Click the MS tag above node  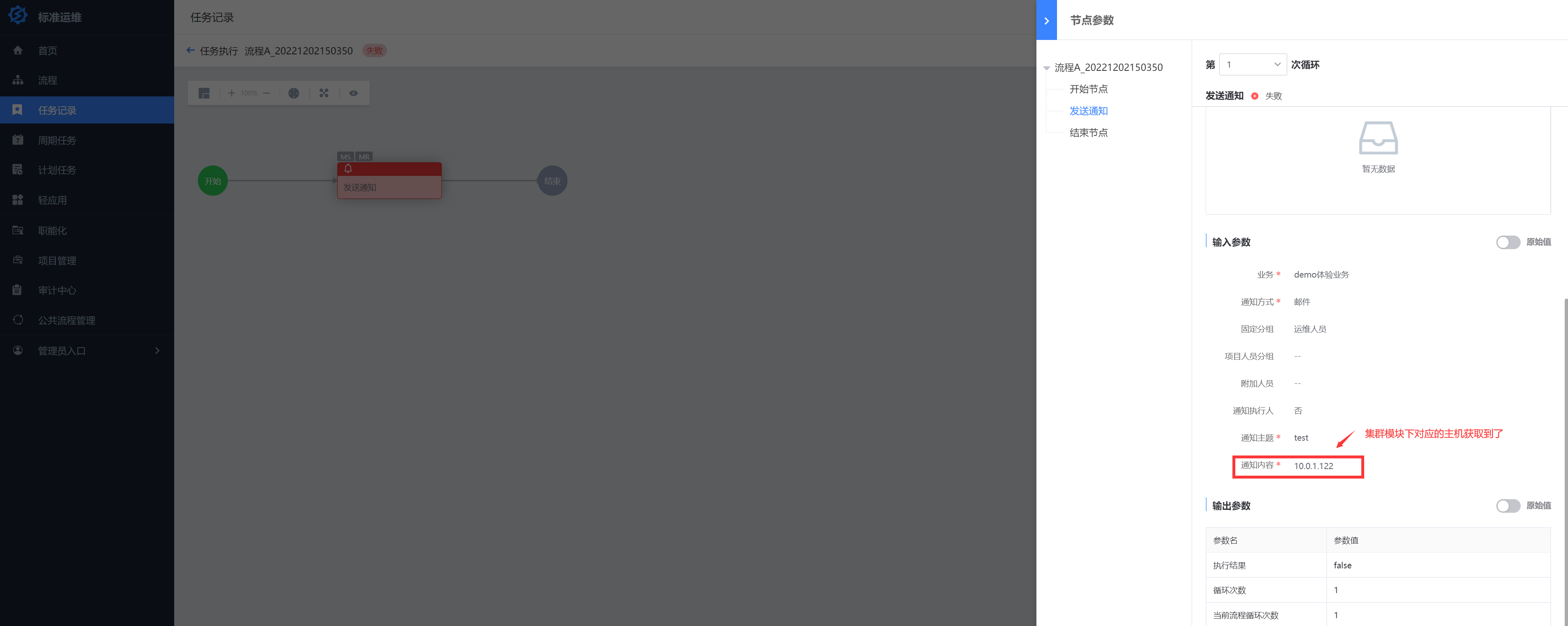point(346,156)
